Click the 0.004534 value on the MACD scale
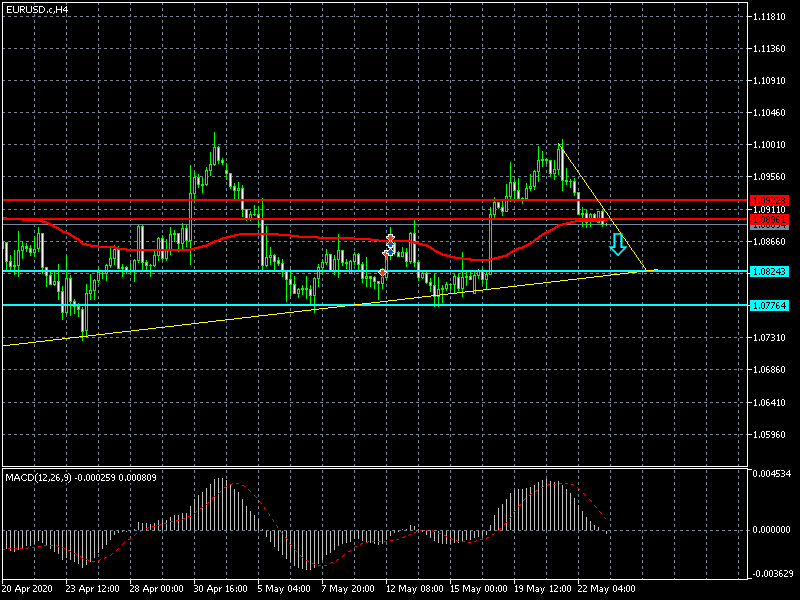Screen dimensions: 800x600 pyautogui.click(x=772, y=473)
